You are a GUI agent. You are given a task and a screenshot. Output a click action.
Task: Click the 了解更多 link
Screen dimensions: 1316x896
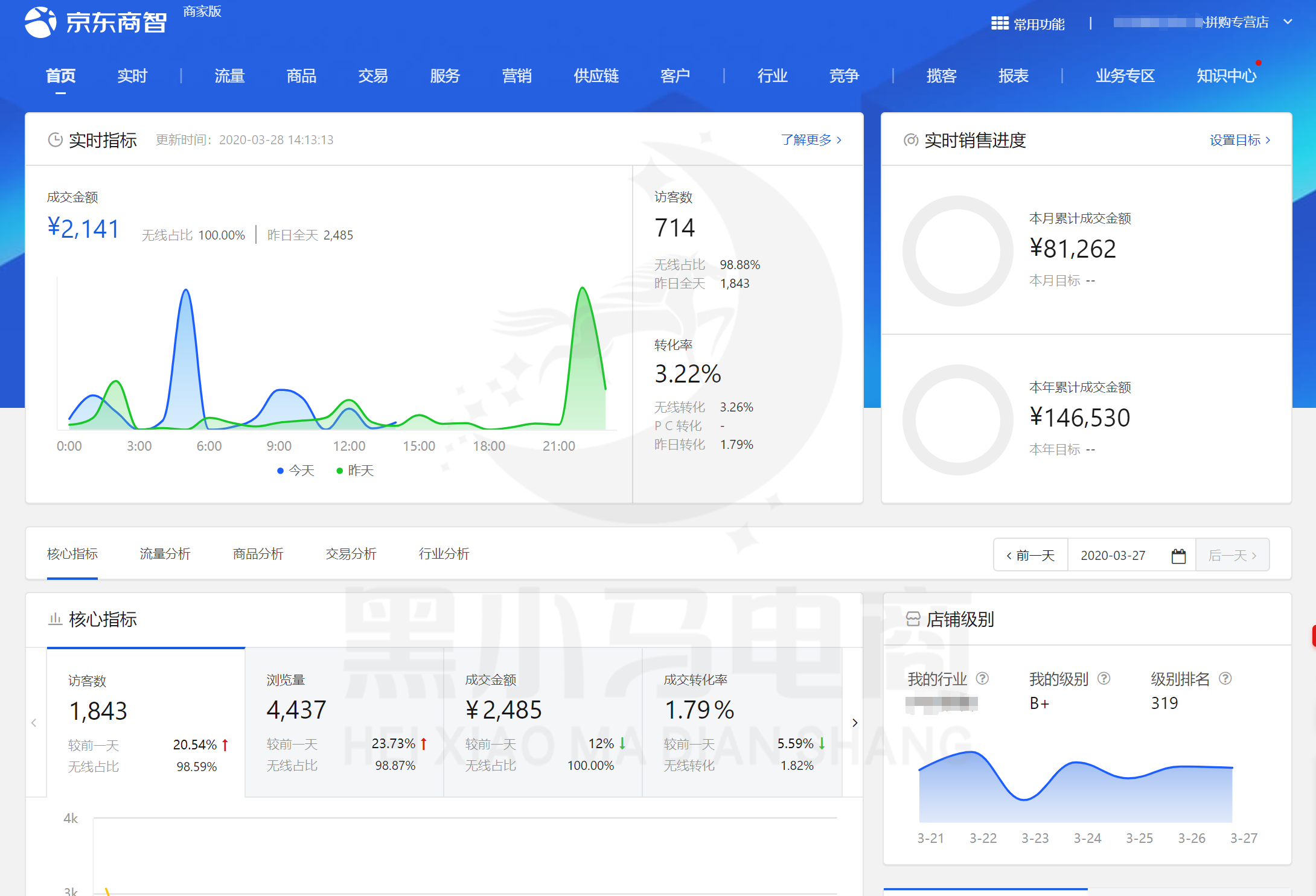811,140
